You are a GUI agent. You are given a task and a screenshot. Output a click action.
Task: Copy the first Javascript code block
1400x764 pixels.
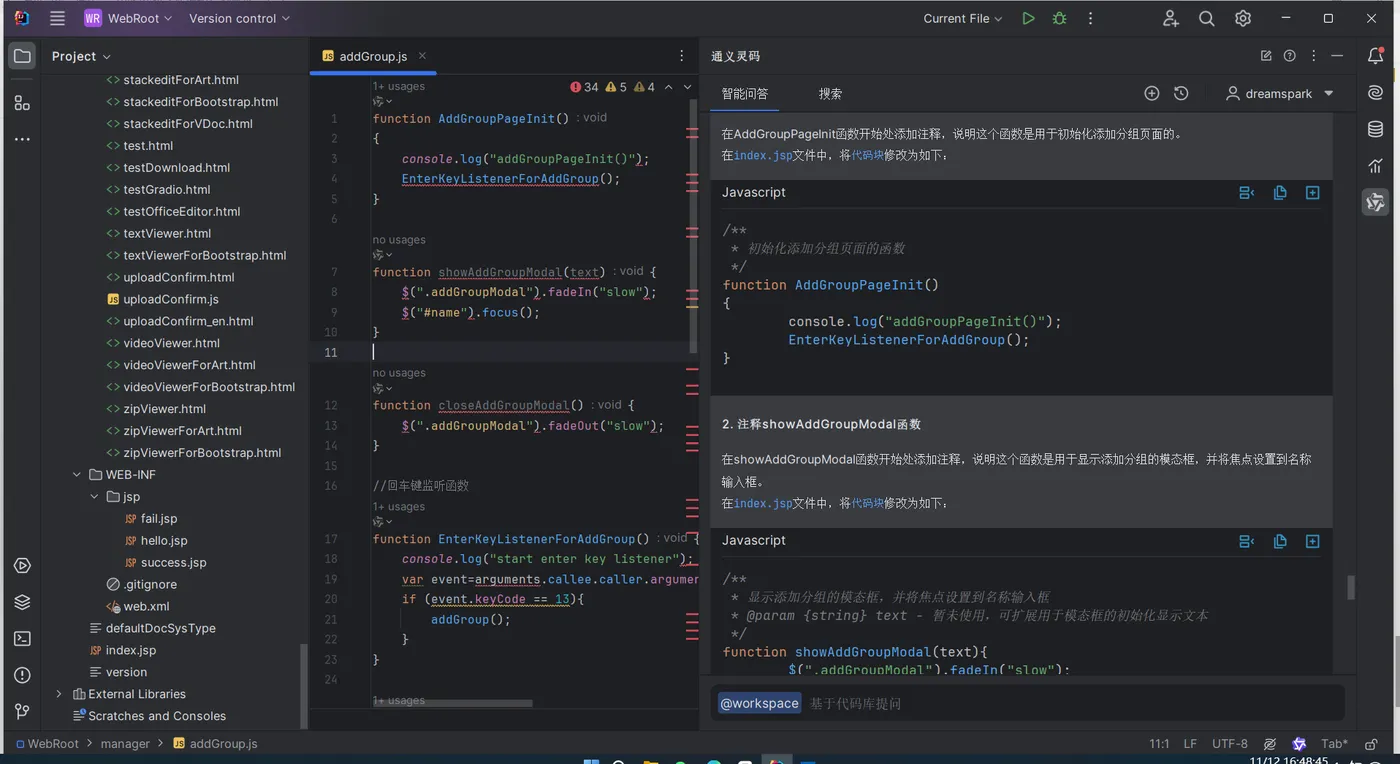1280,192
